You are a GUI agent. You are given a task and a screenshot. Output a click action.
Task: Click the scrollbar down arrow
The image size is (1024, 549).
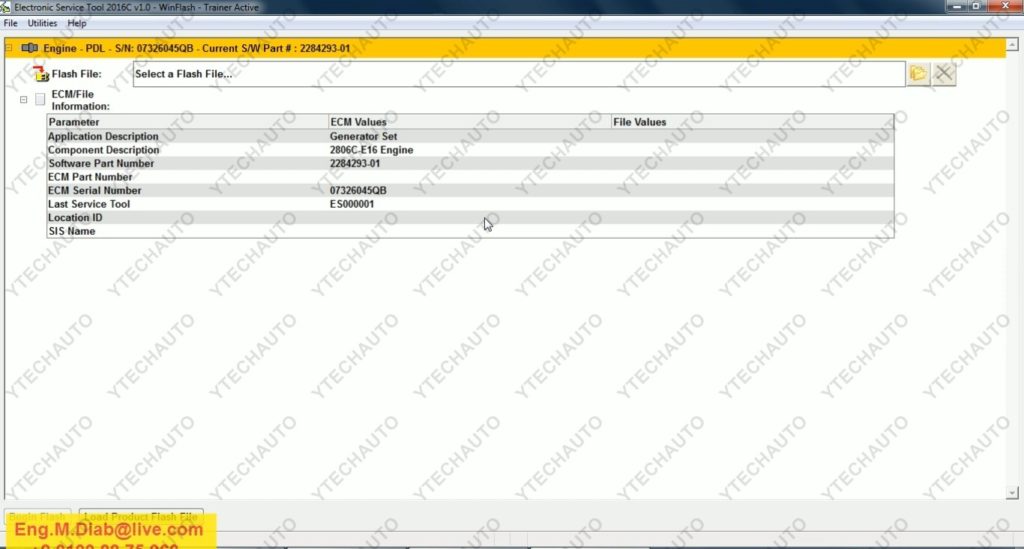pyautogui.click(x=1011, y=492)
